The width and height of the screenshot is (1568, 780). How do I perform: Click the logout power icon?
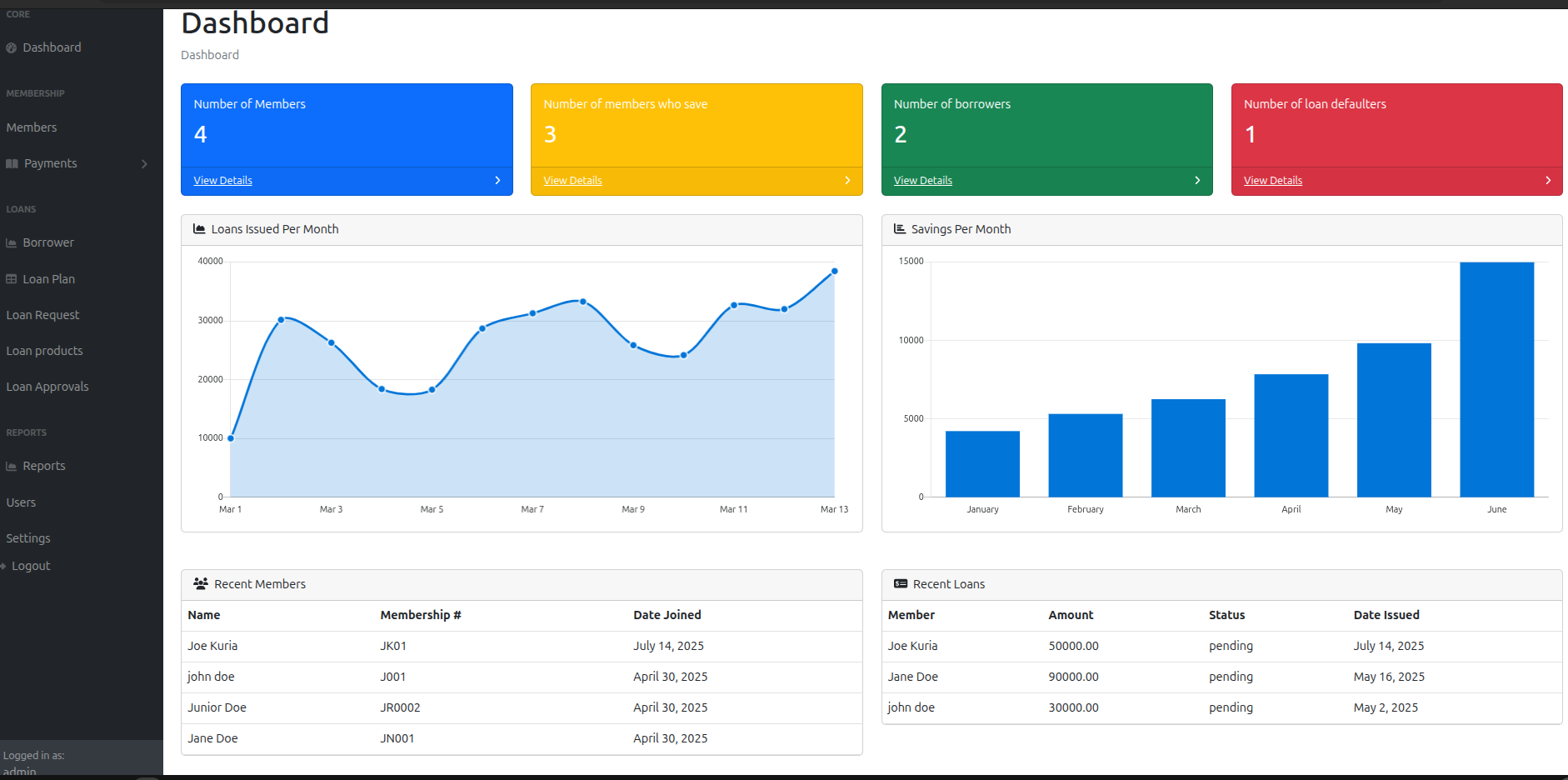(x=7, y=566)
